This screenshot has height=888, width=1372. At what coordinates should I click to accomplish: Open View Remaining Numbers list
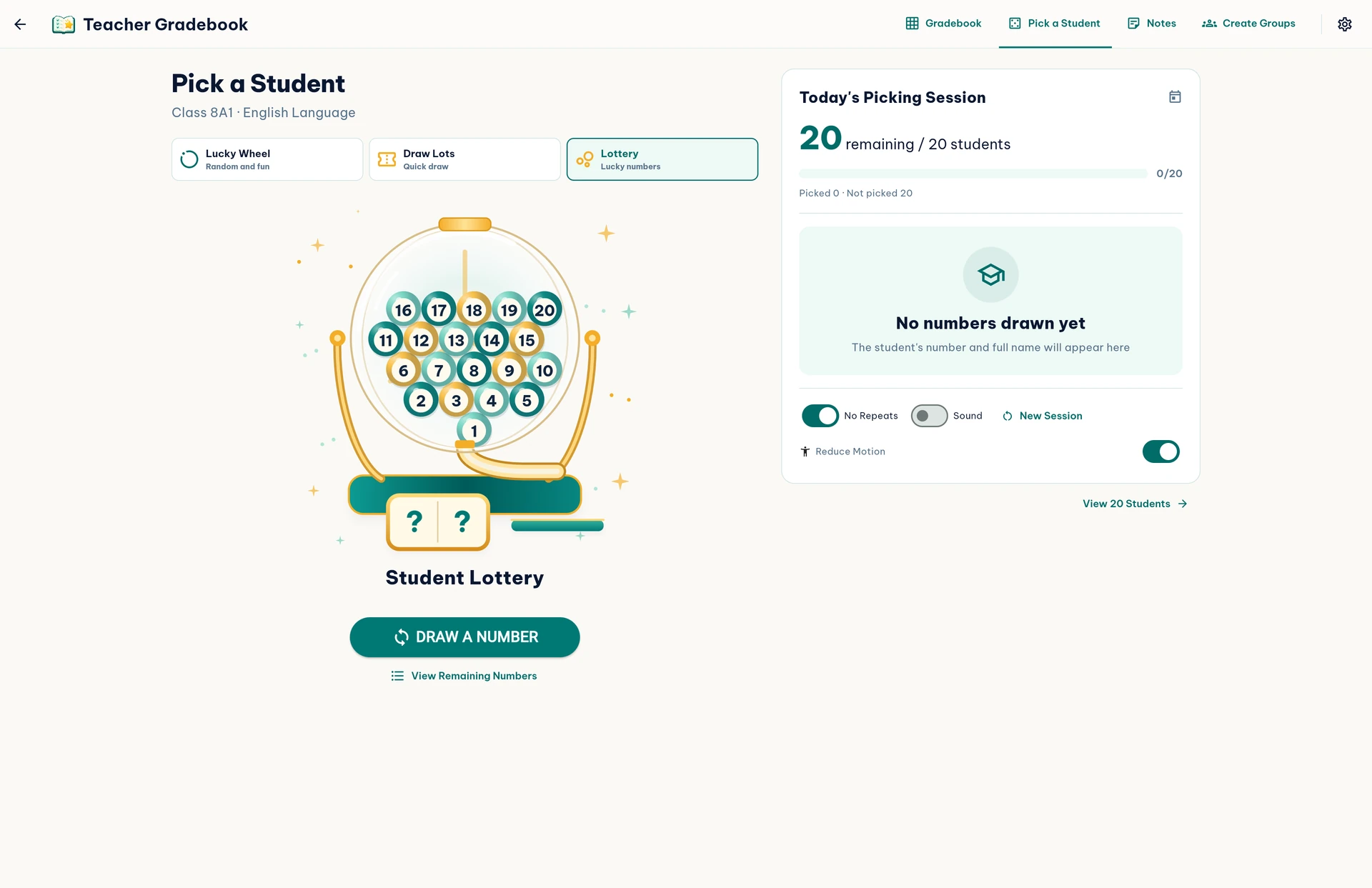[464, 676]
